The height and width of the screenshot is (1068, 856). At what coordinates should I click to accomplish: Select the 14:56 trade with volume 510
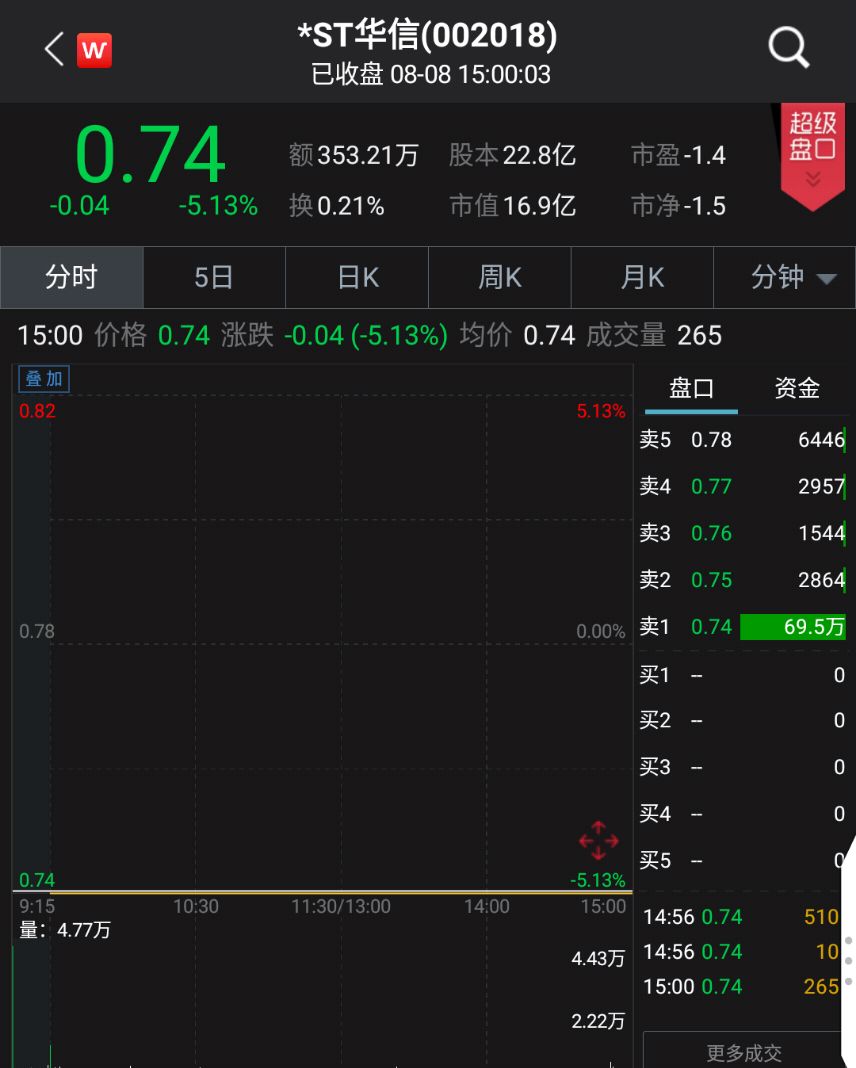(741, 917)
